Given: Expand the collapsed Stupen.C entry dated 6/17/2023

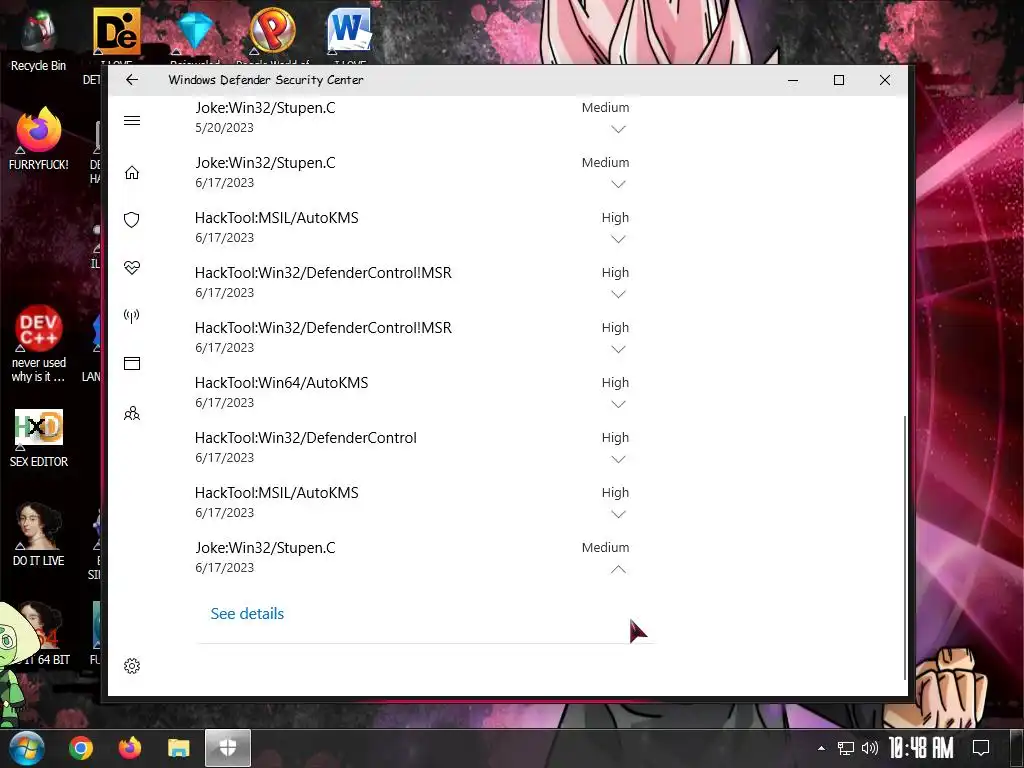Looking at the screenshot, I should tap(618, 184).
